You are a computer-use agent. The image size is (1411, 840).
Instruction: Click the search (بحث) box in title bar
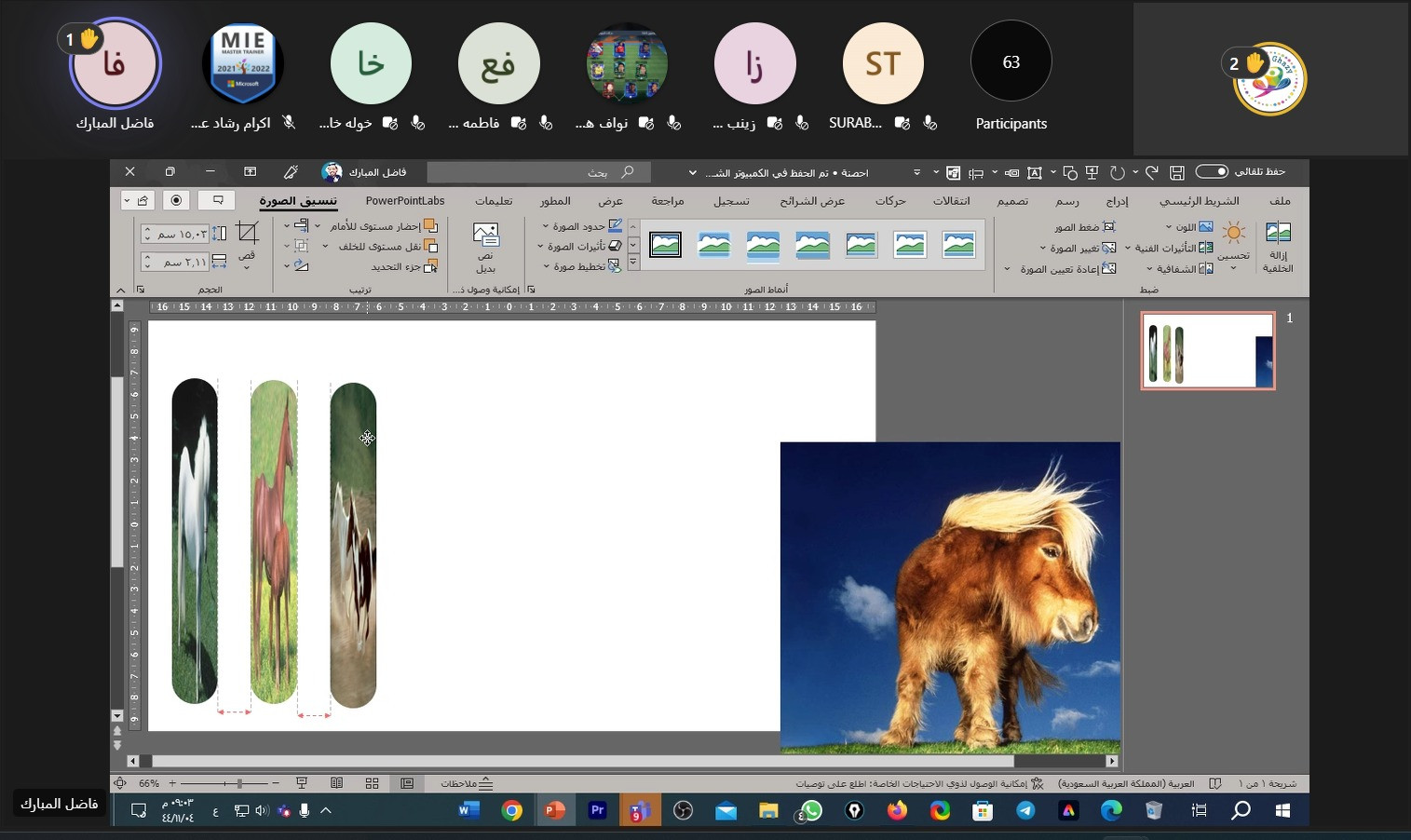538,172
